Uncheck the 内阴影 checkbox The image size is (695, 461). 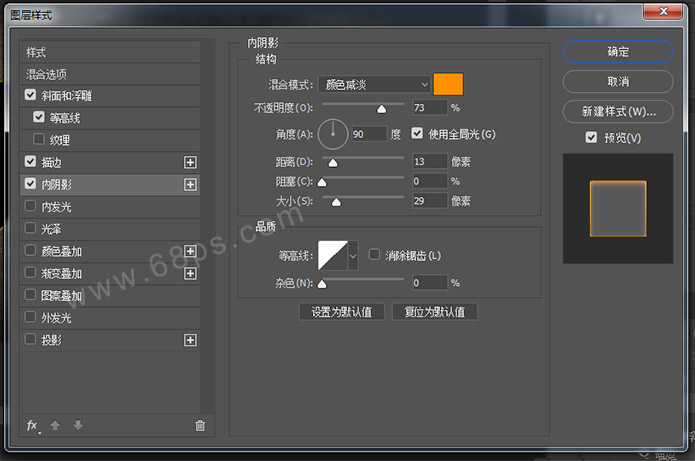click(x=30, y=184)
